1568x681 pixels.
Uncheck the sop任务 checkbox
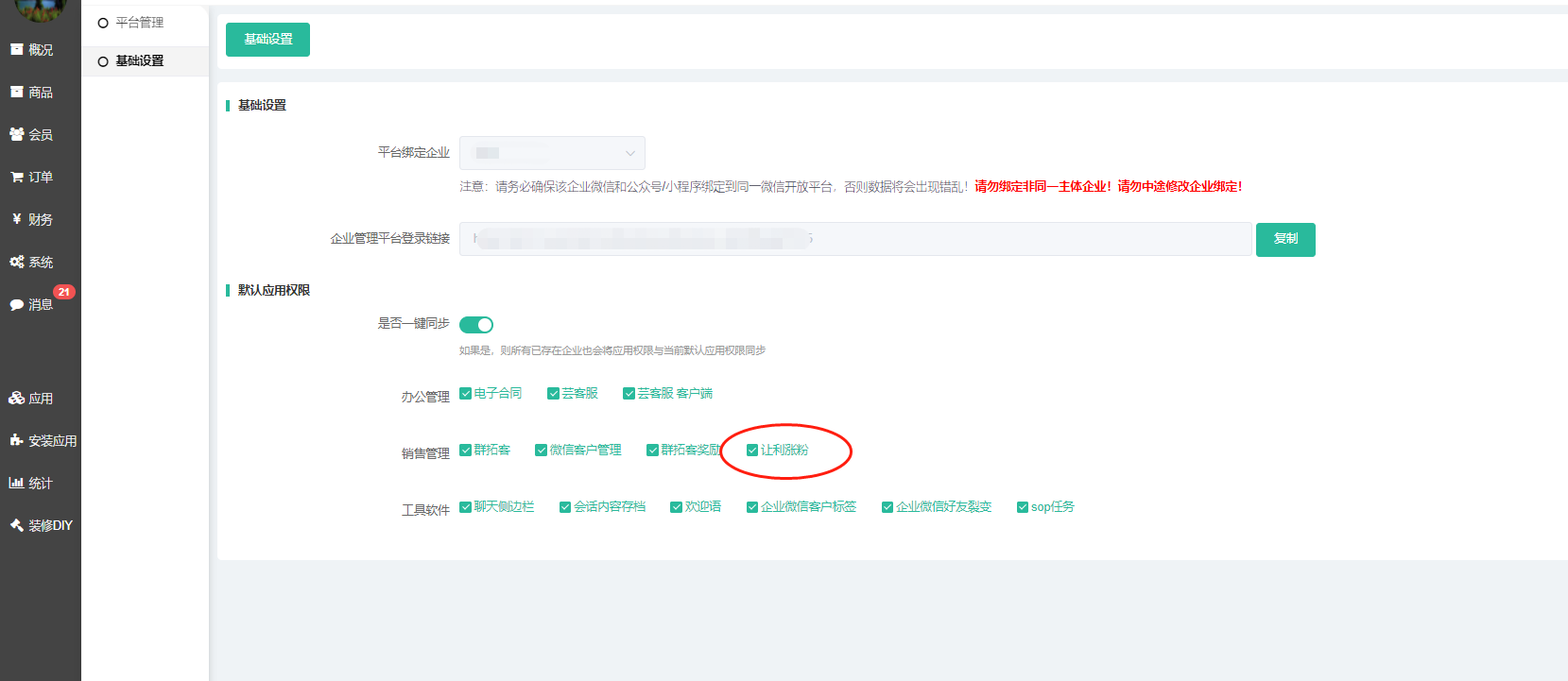(1023, 507)
